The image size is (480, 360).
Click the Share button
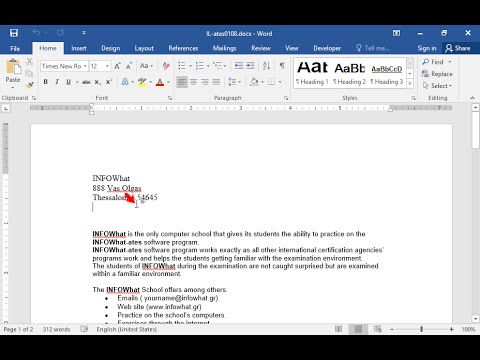tap(458, 48)
